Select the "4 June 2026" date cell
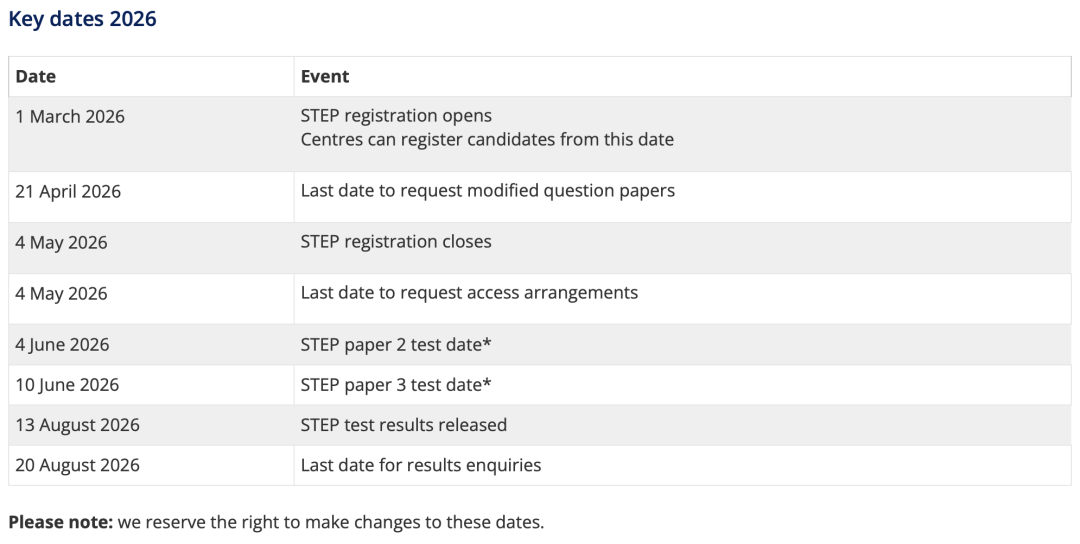The height and width of the screenshot is (544, 1080). [62, 345]
